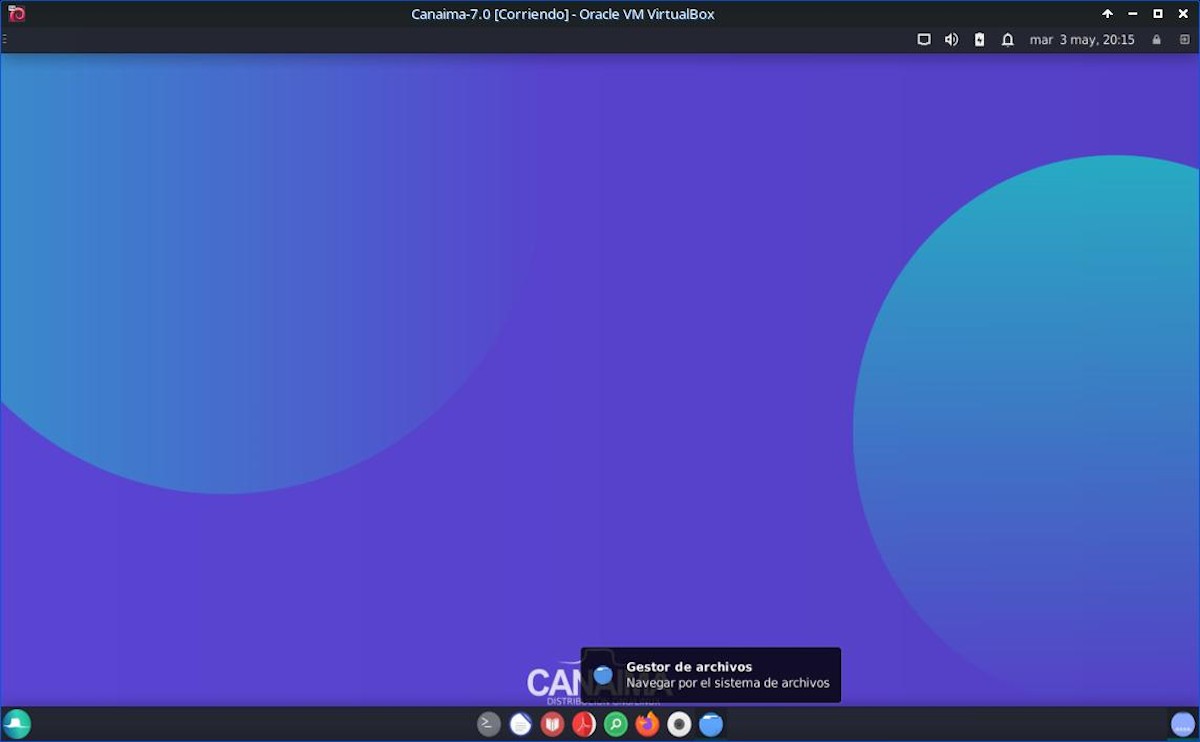Image resolution: width=1200 pixels, height=742 pixels.
Task: Click the log out session button
Action: click(1185, 40)
